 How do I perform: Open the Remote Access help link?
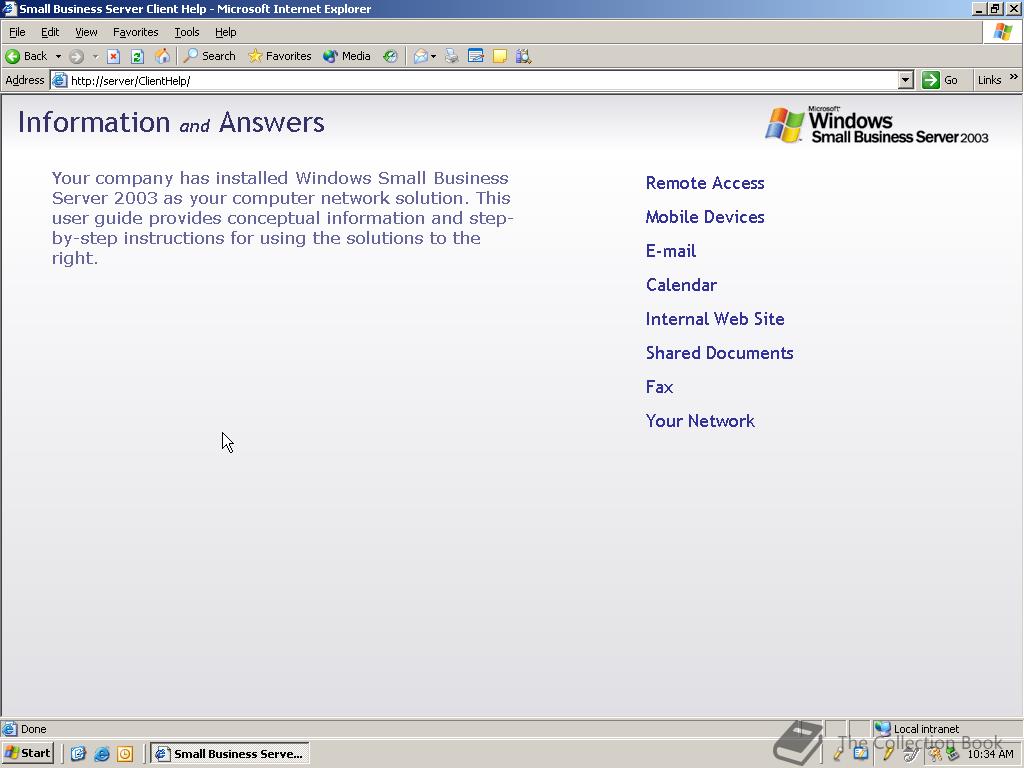click(x=705, y=183)
